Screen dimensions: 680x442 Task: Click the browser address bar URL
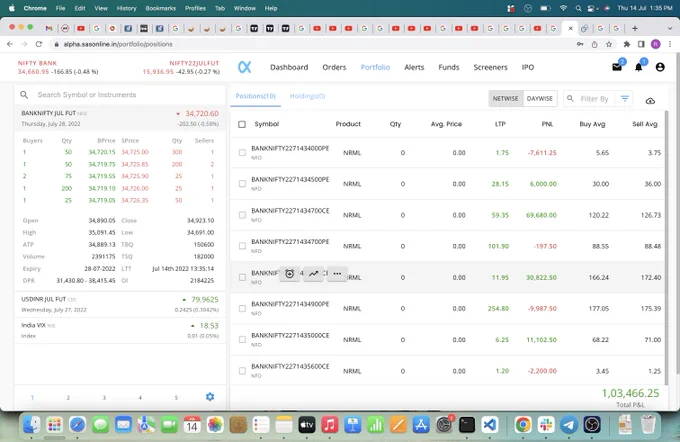[118, 44]
